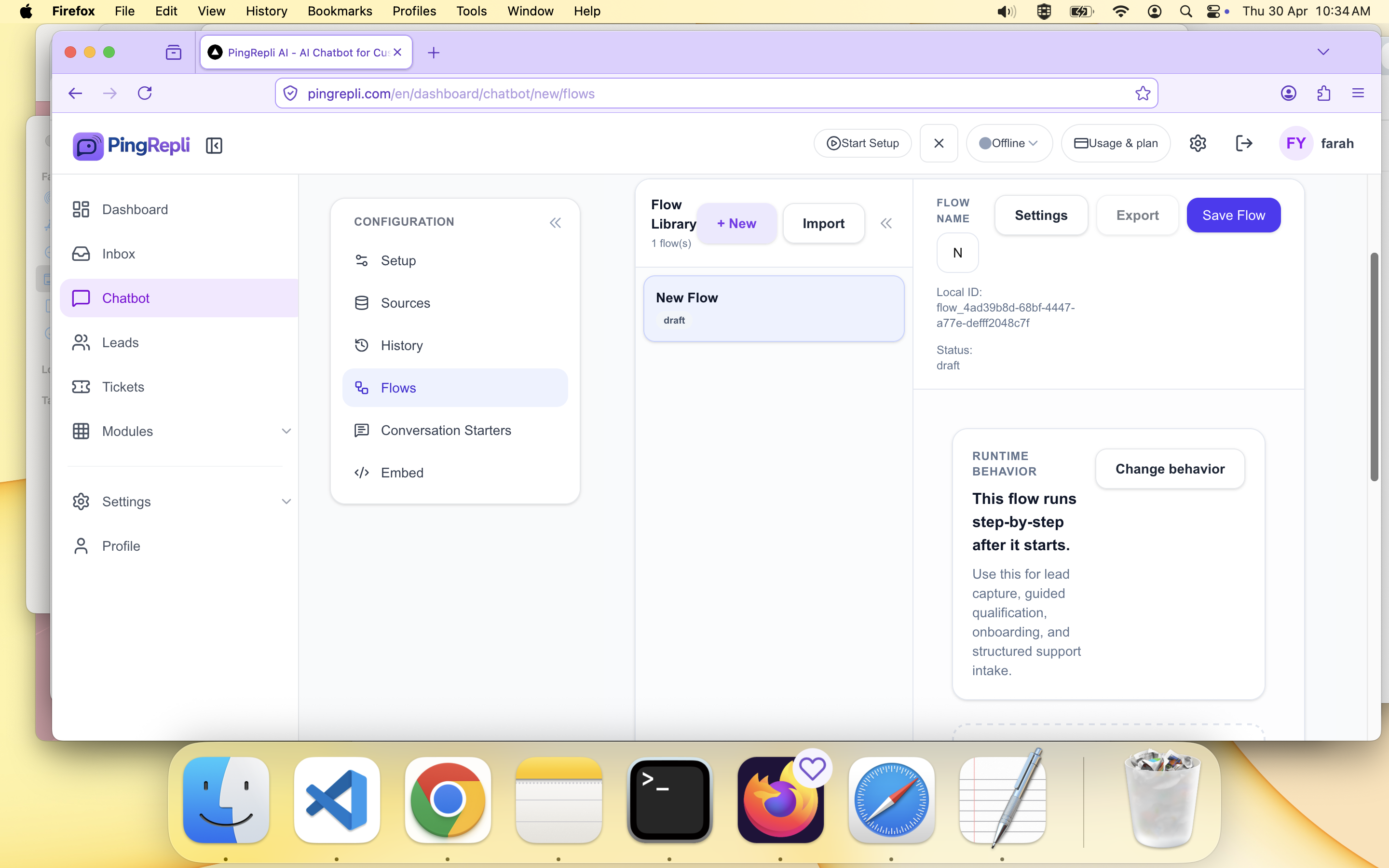Click the browser address bar

coord(716,94)
